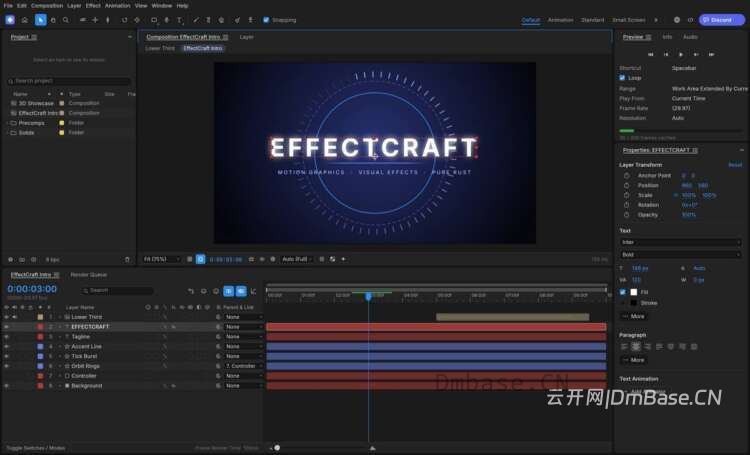Open the Animation menu

point(118,6)
